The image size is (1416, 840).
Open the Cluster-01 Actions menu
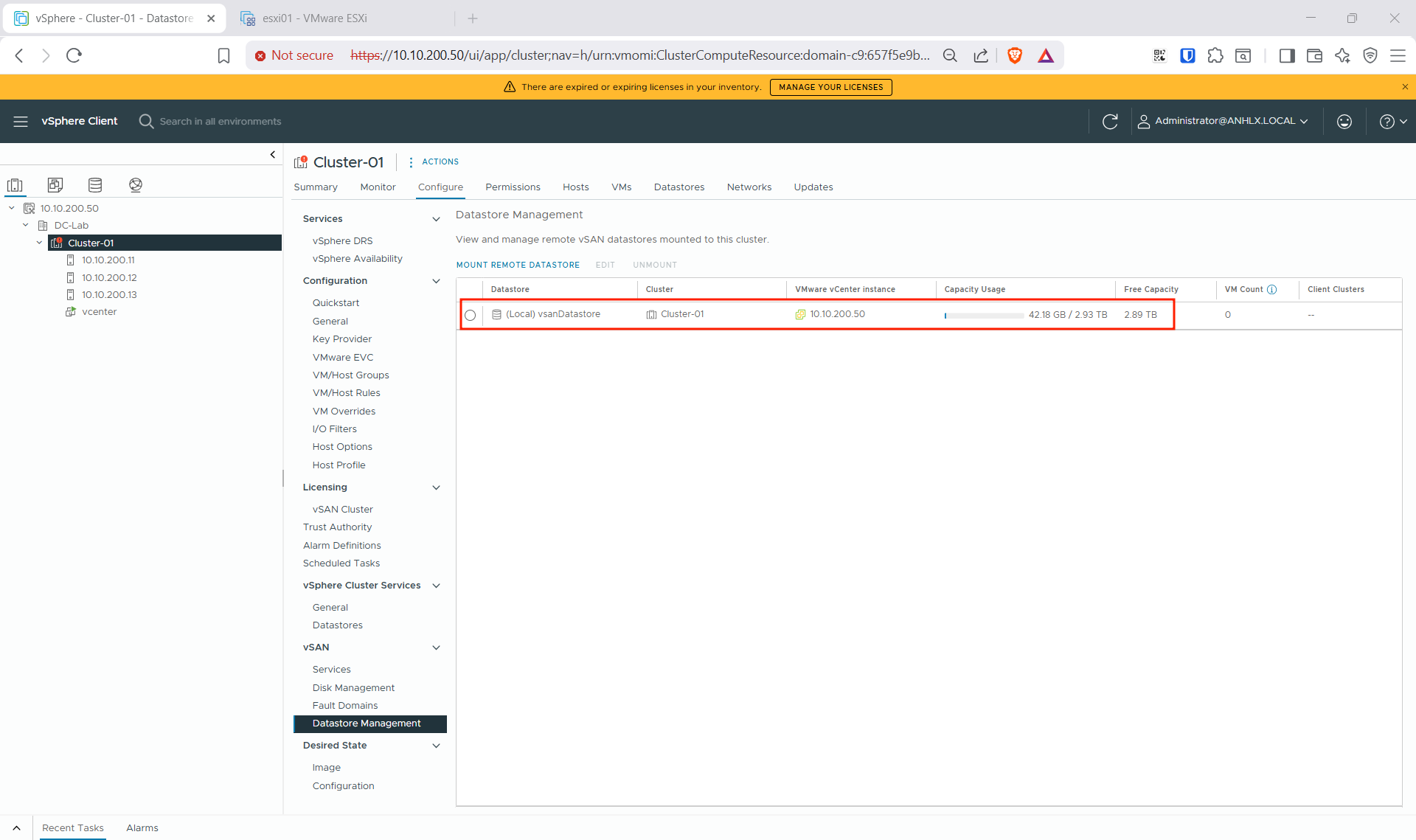coord(434,162)
